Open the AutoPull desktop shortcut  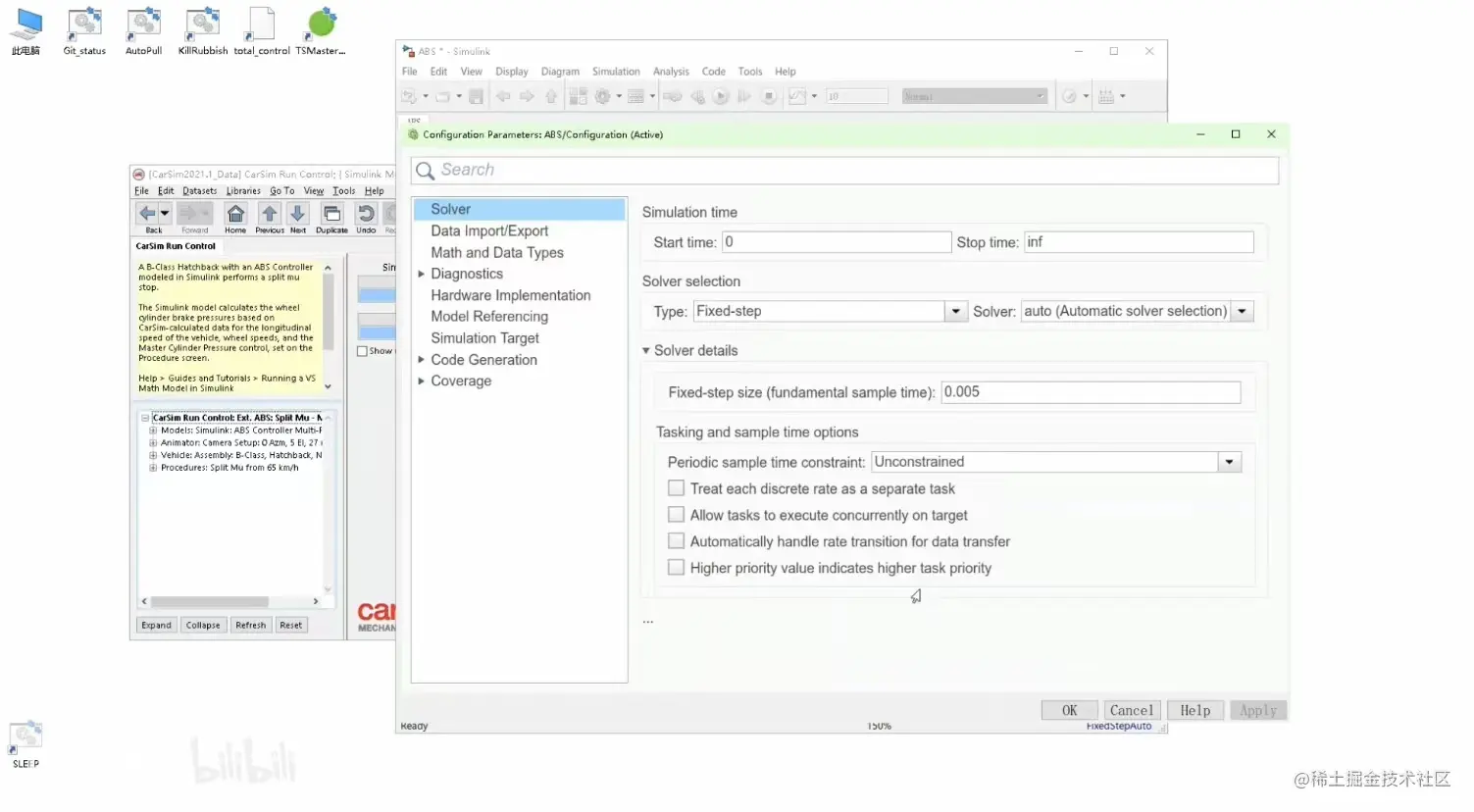143,31
